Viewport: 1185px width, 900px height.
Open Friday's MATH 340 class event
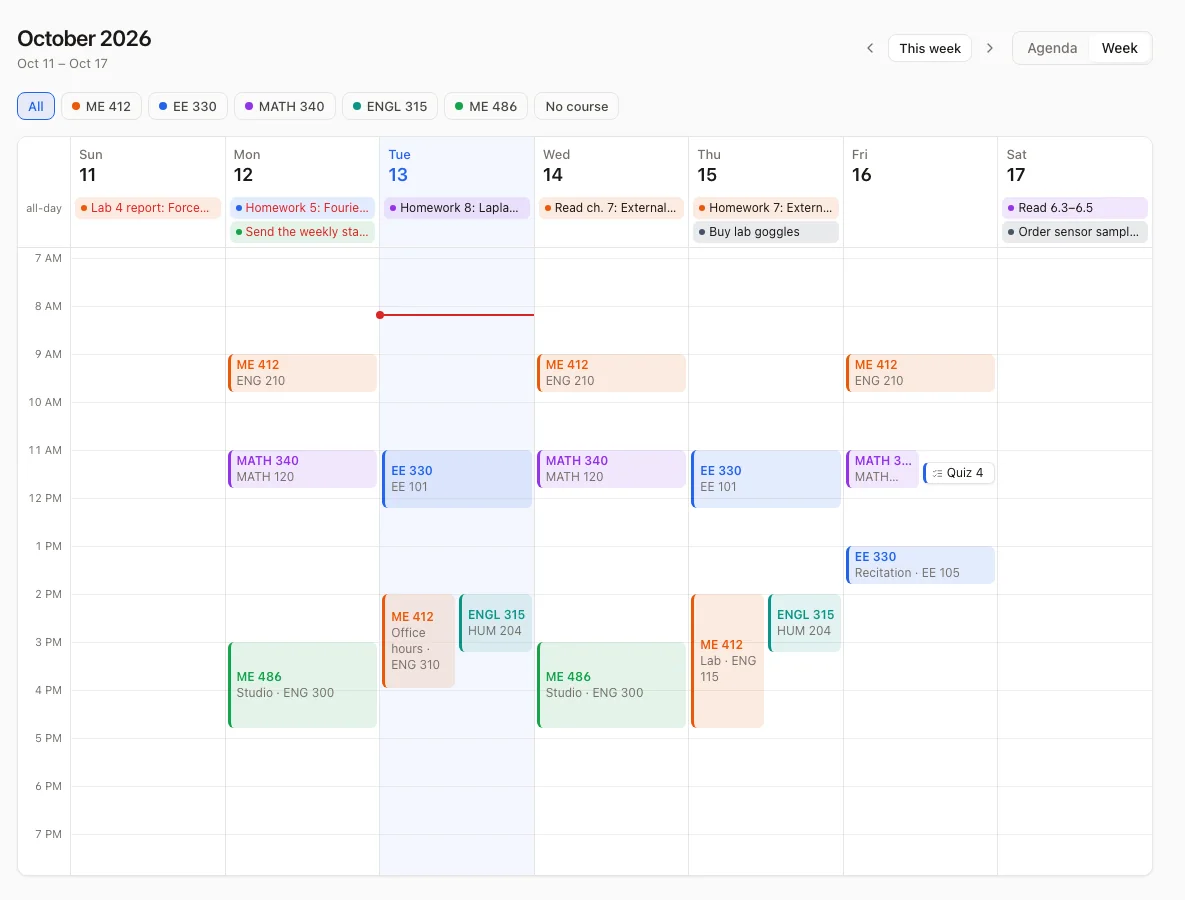point(882,469)
